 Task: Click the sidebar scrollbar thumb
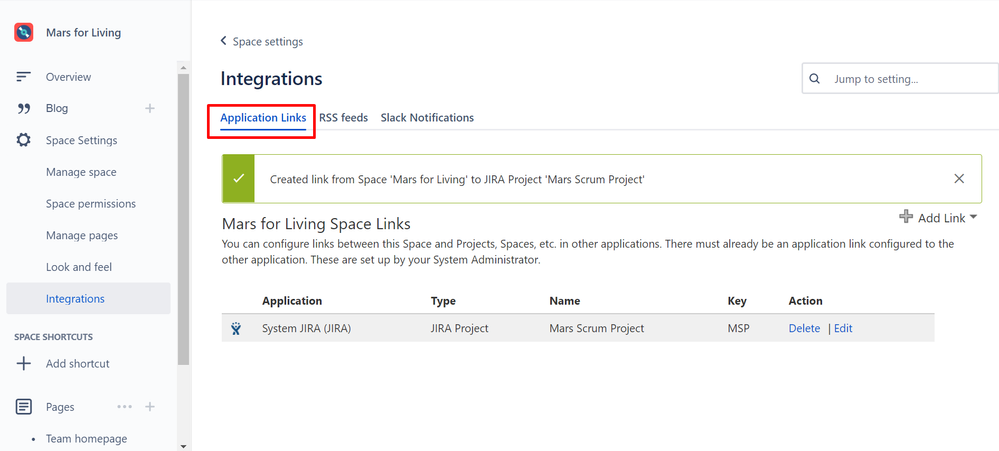coord(183,219)
